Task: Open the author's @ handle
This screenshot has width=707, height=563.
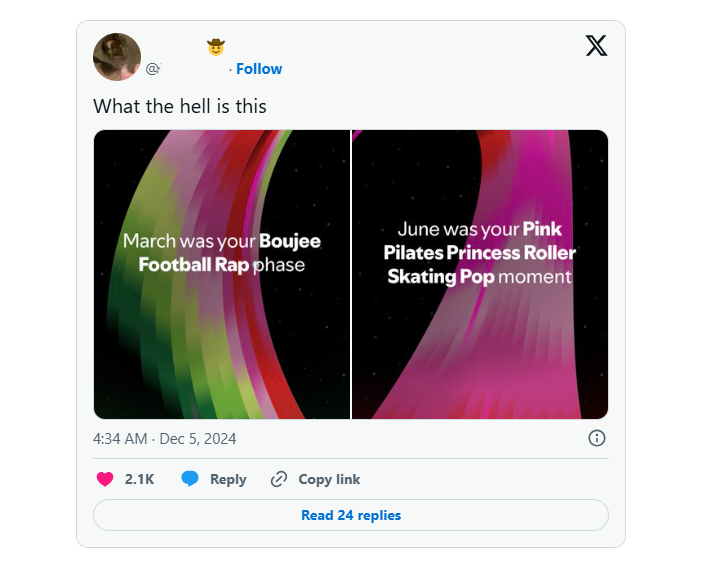Action: [185, 69]
